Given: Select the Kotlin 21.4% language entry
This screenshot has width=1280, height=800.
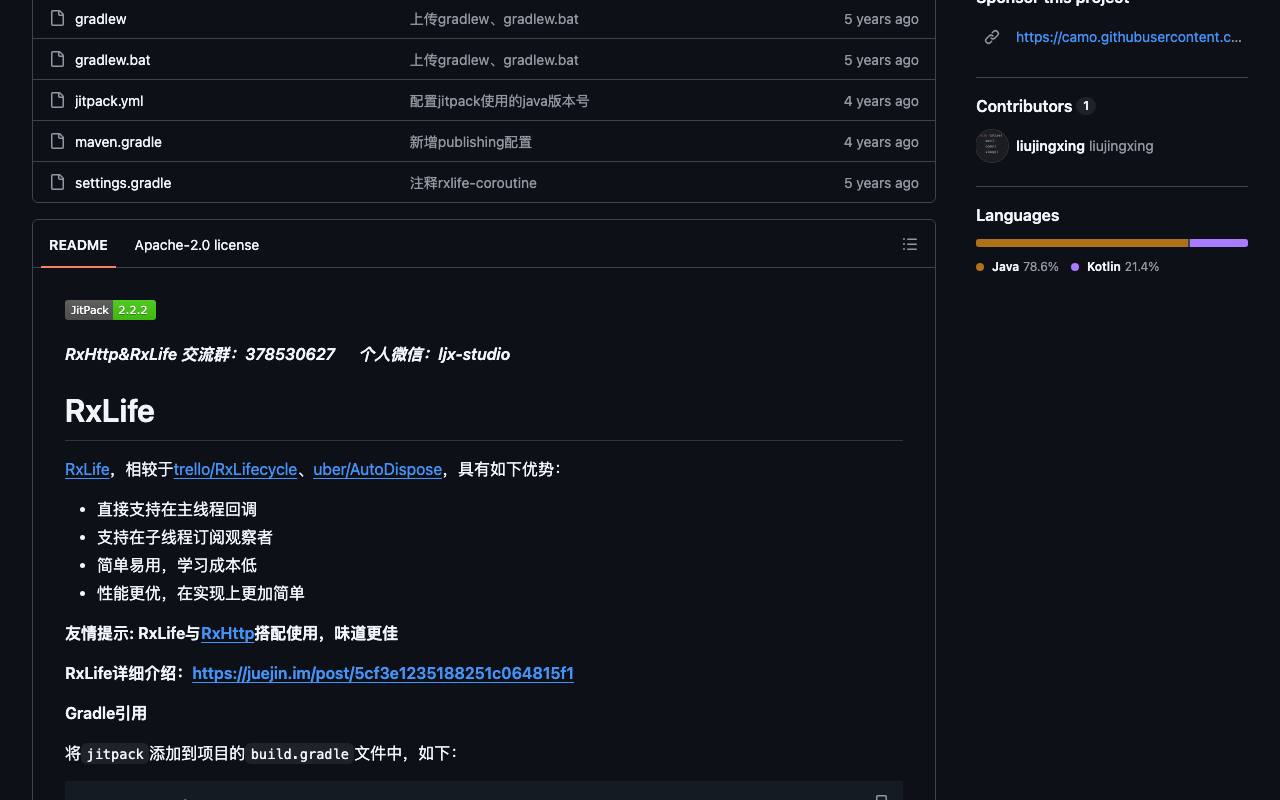Looking at the screenshot, I should tap(1115, 267).
